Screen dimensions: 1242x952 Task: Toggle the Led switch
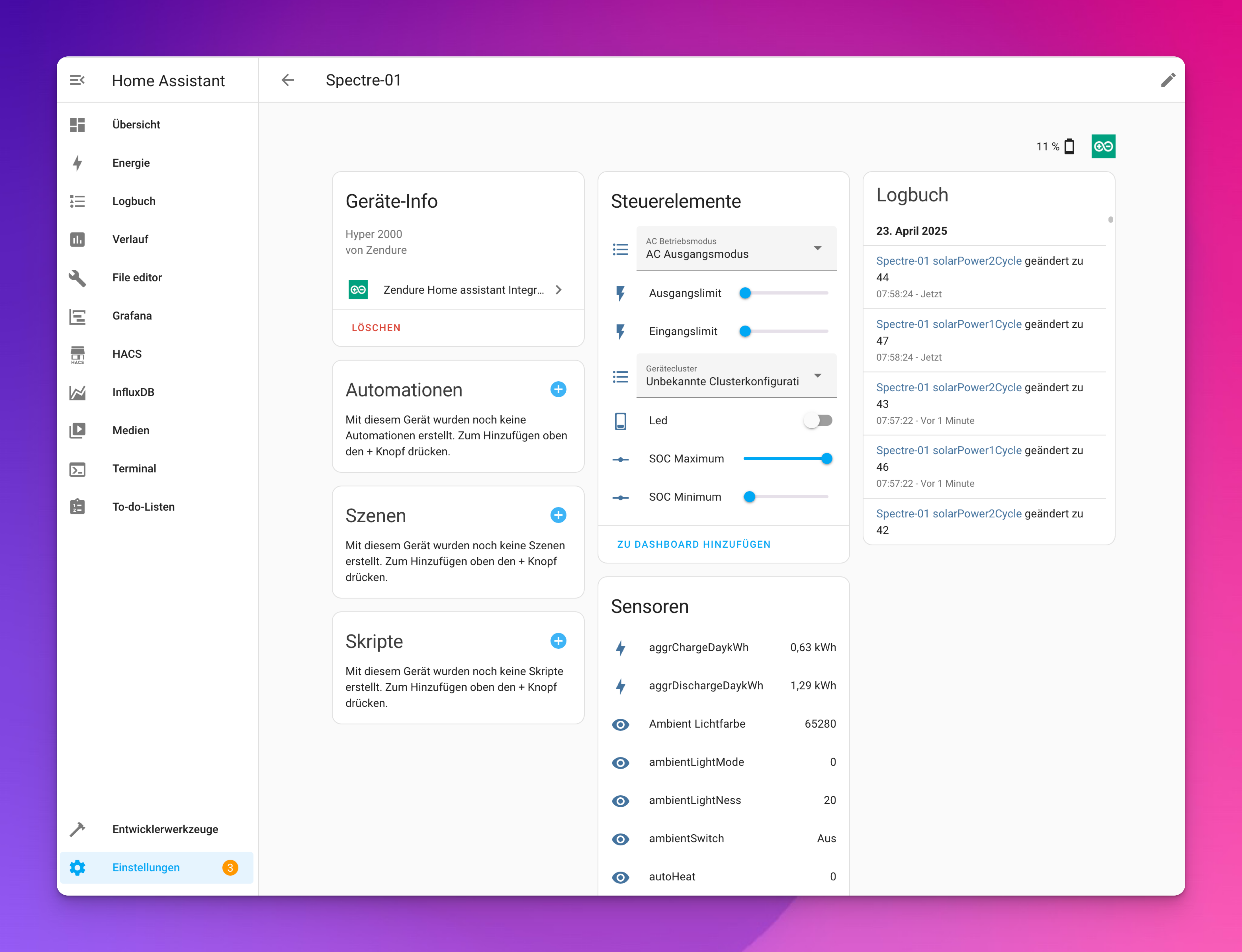click(x=817, y=420)
